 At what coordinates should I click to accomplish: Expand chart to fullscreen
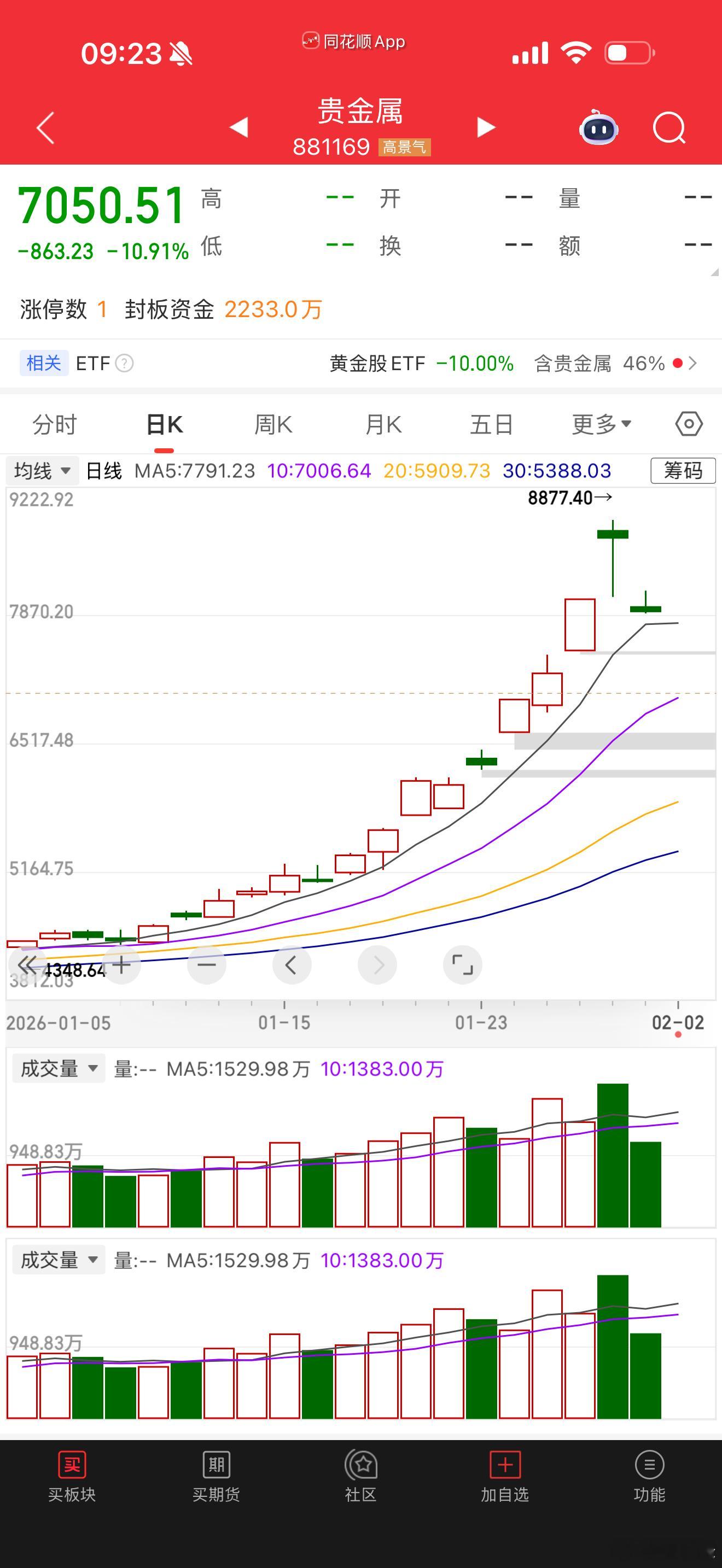coord(463,965)
